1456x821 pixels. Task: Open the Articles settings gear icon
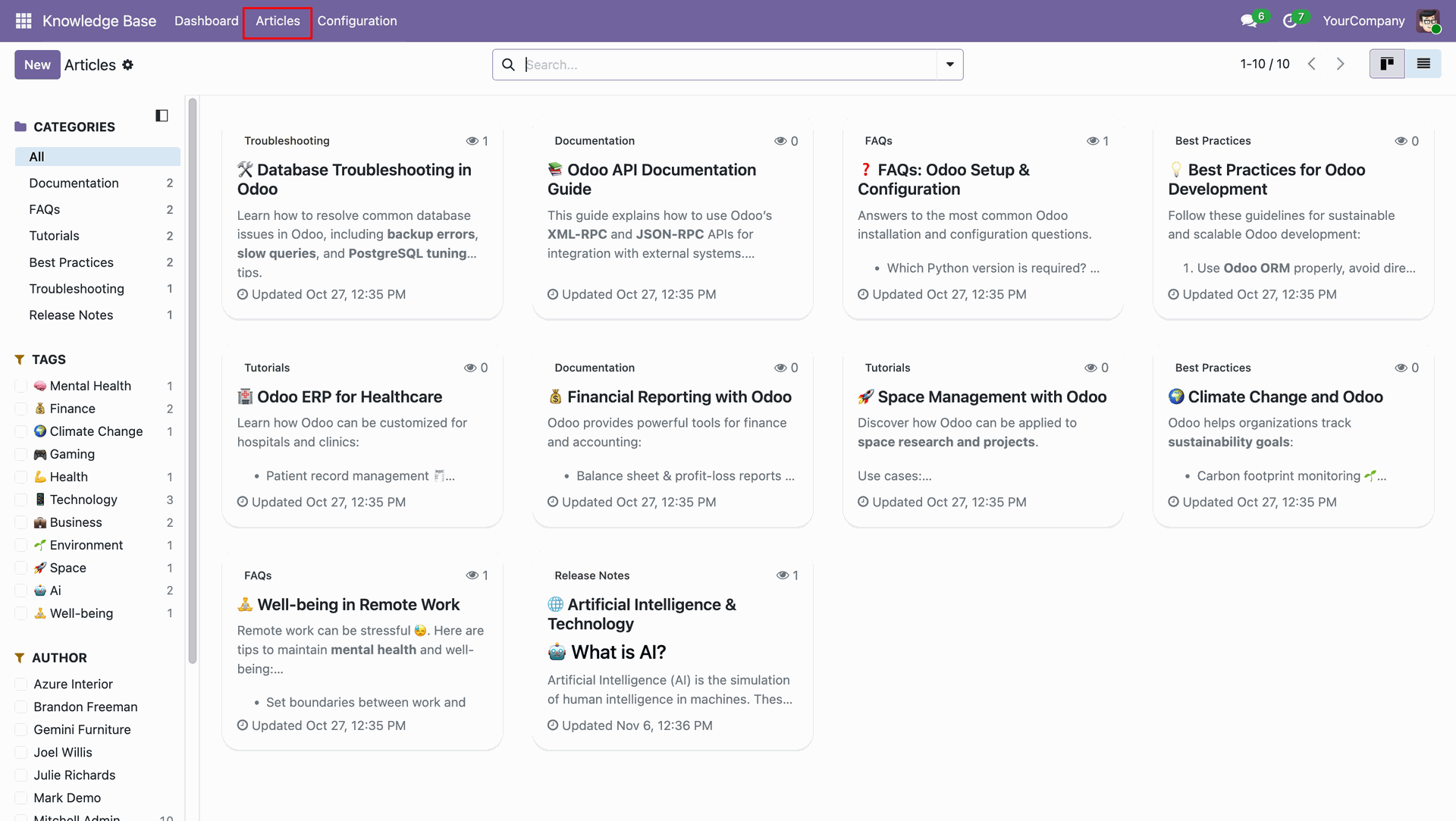point(127,65)
